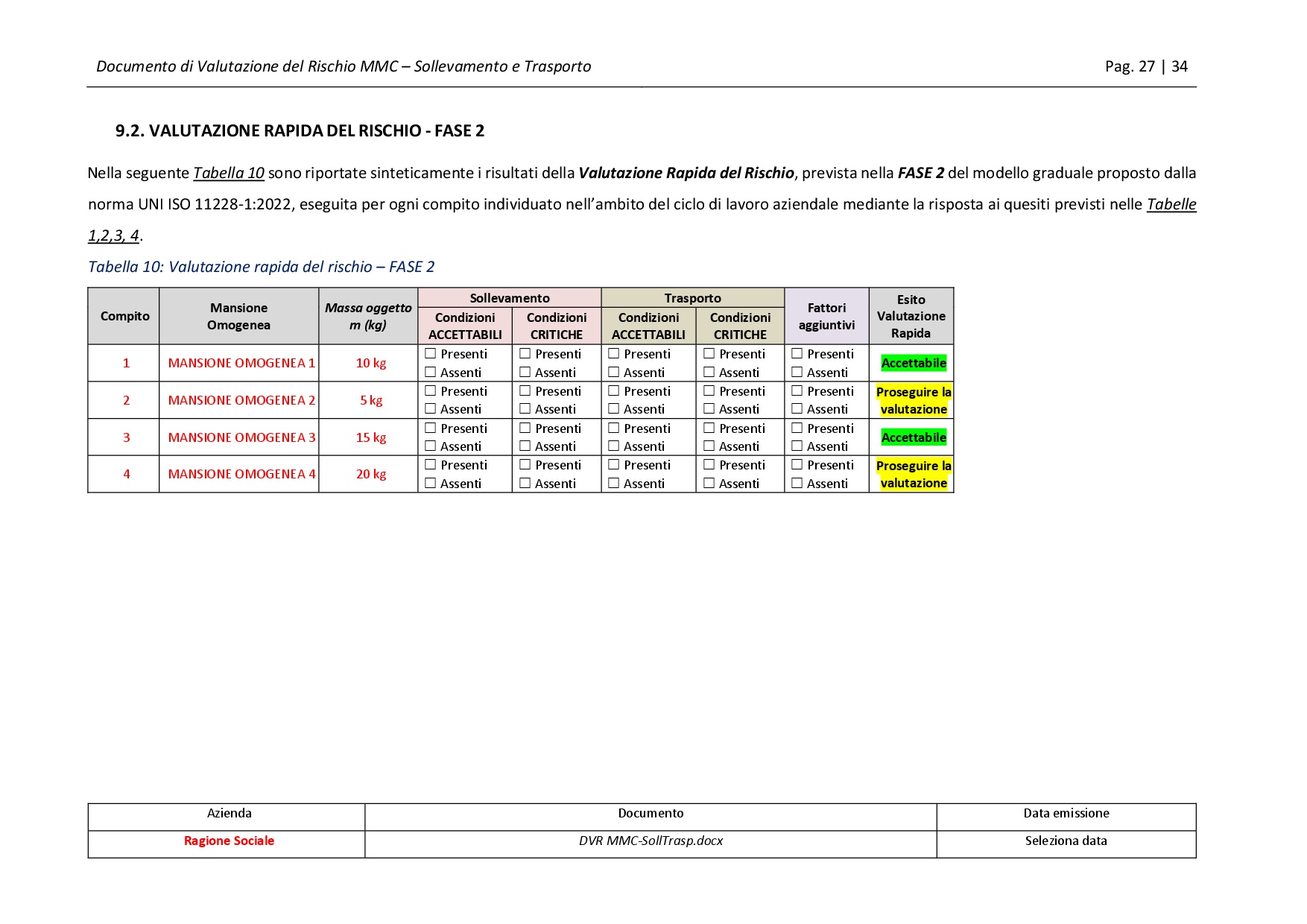
Task: Click the underlined "1,2,3, 4" table reference
Action: coord(113,235)
